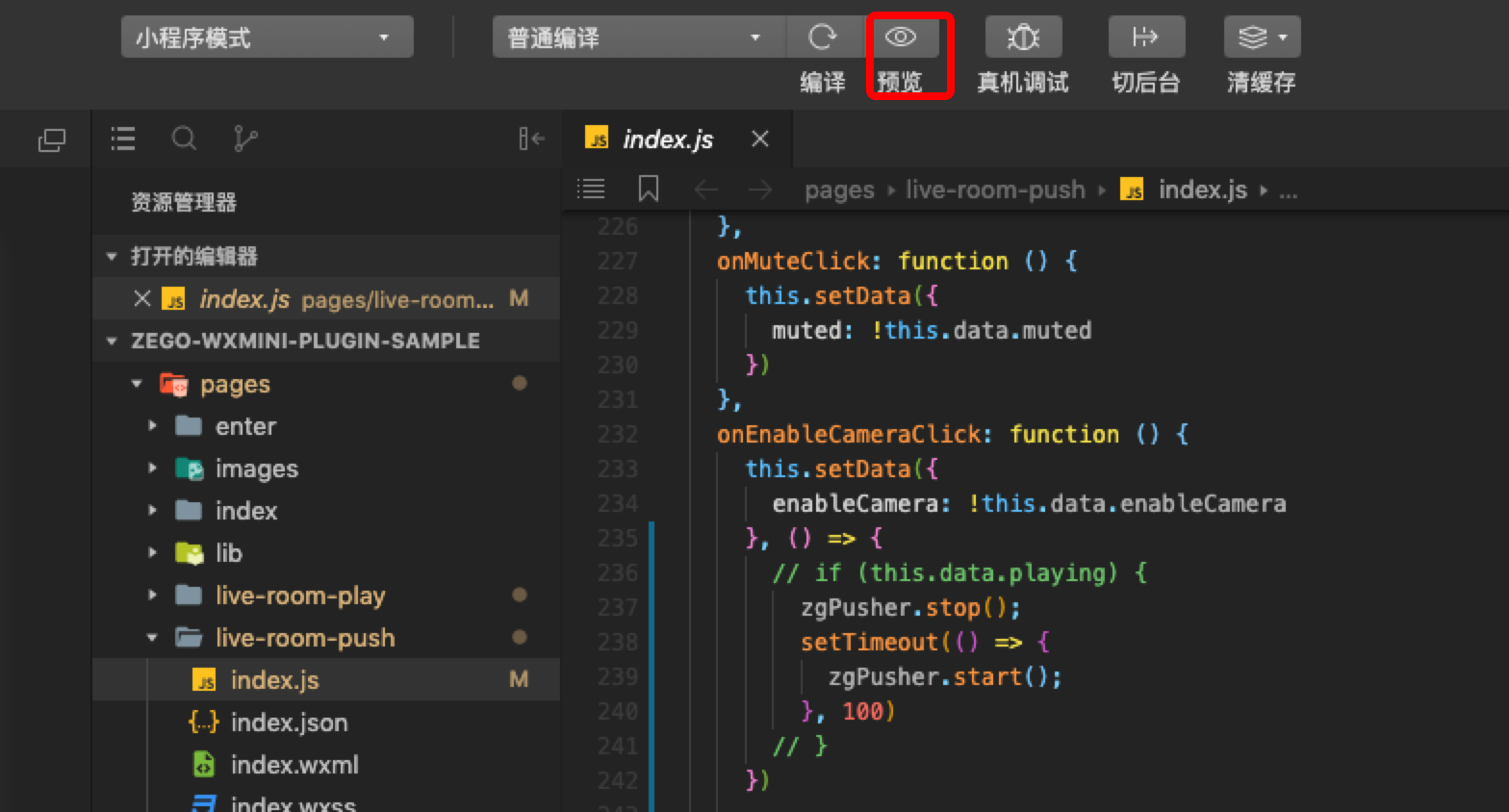Open the 小程序模式 mode dropdown

coord(268,38)
